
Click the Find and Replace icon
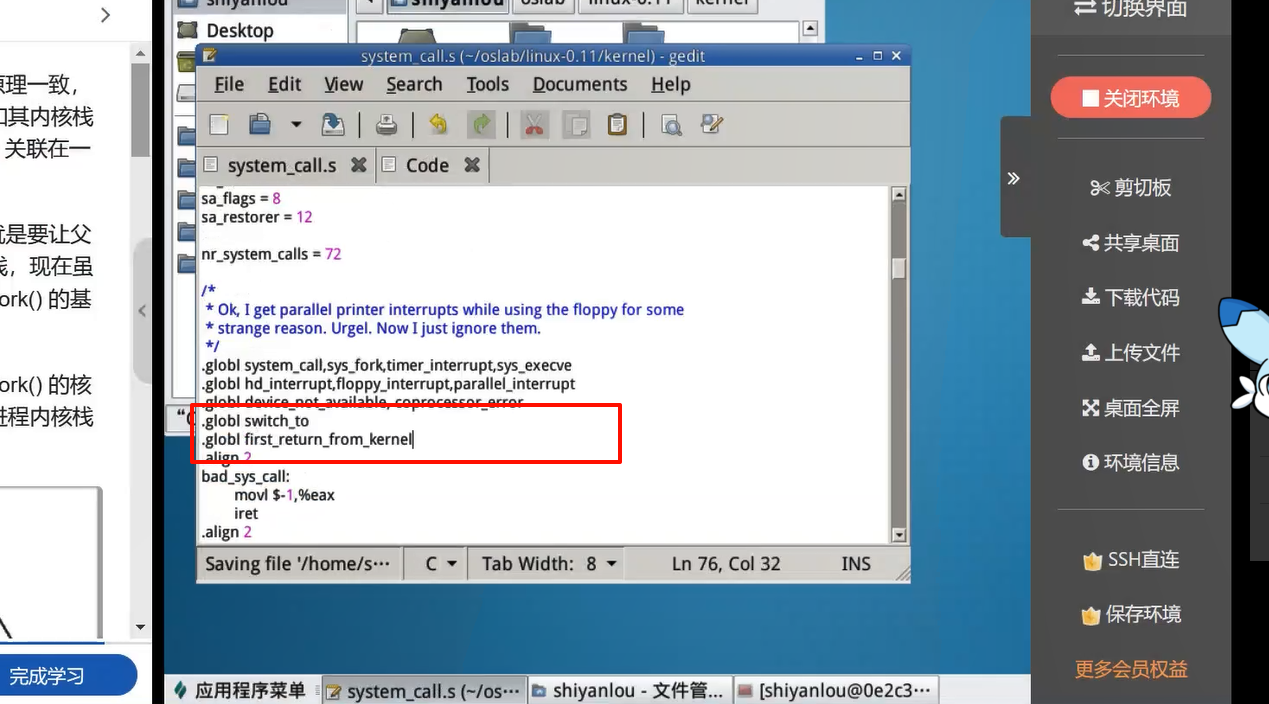[x=712, y=125]
